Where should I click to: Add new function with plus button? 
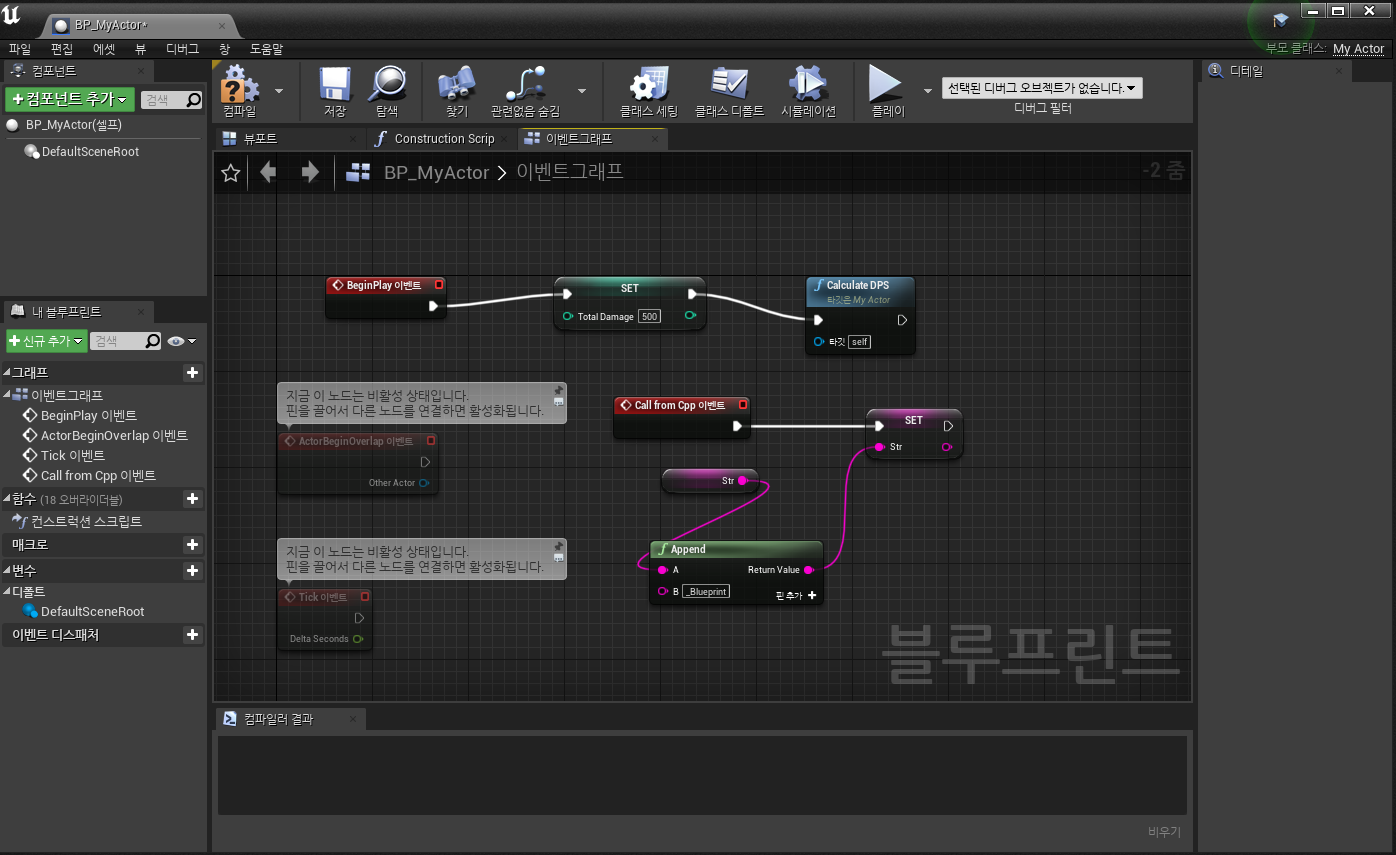[192, 499]
